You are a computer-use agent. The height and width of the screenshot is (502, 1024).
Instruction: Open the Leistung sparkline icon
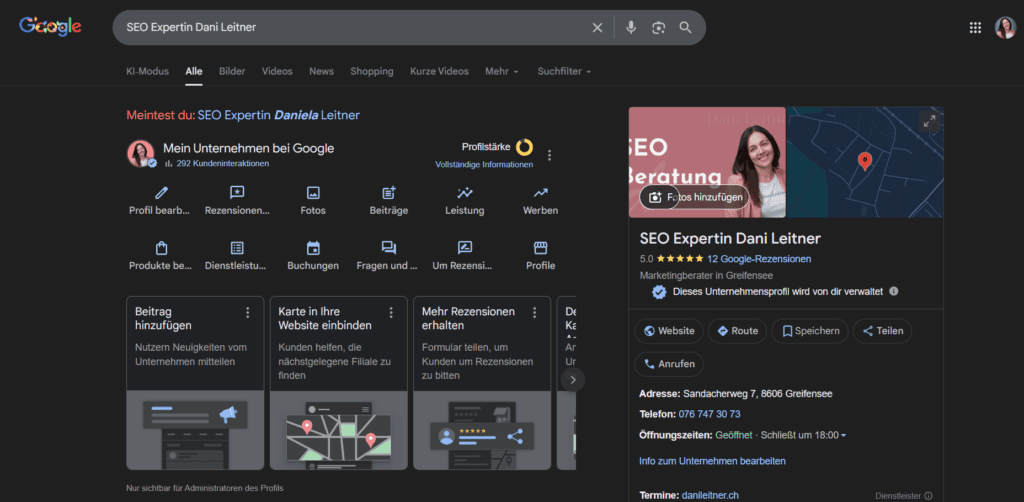464,193
